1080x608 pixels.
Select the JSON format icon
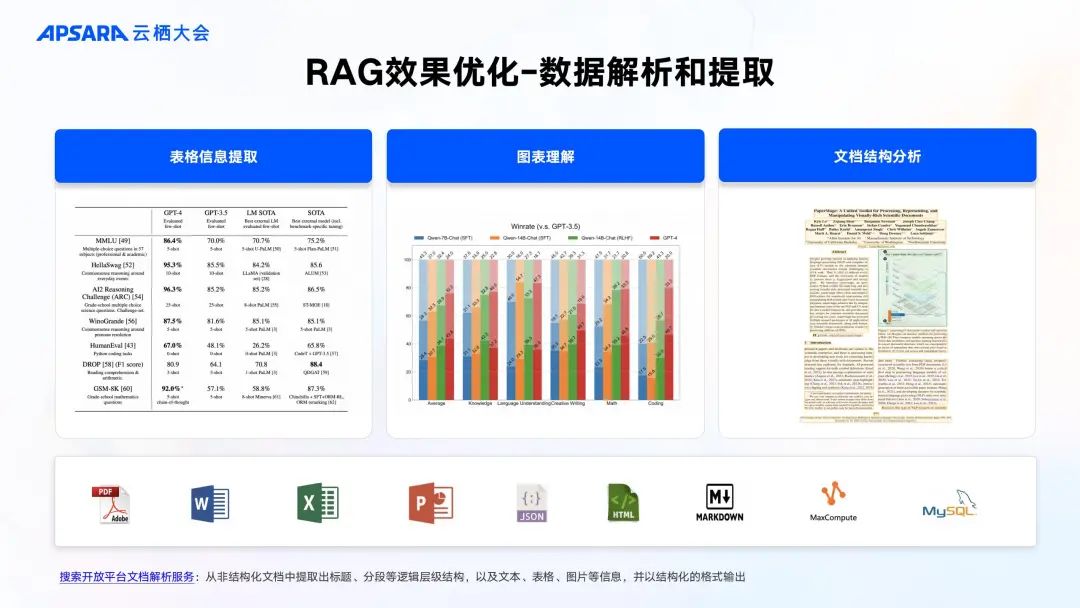[530, 503]
